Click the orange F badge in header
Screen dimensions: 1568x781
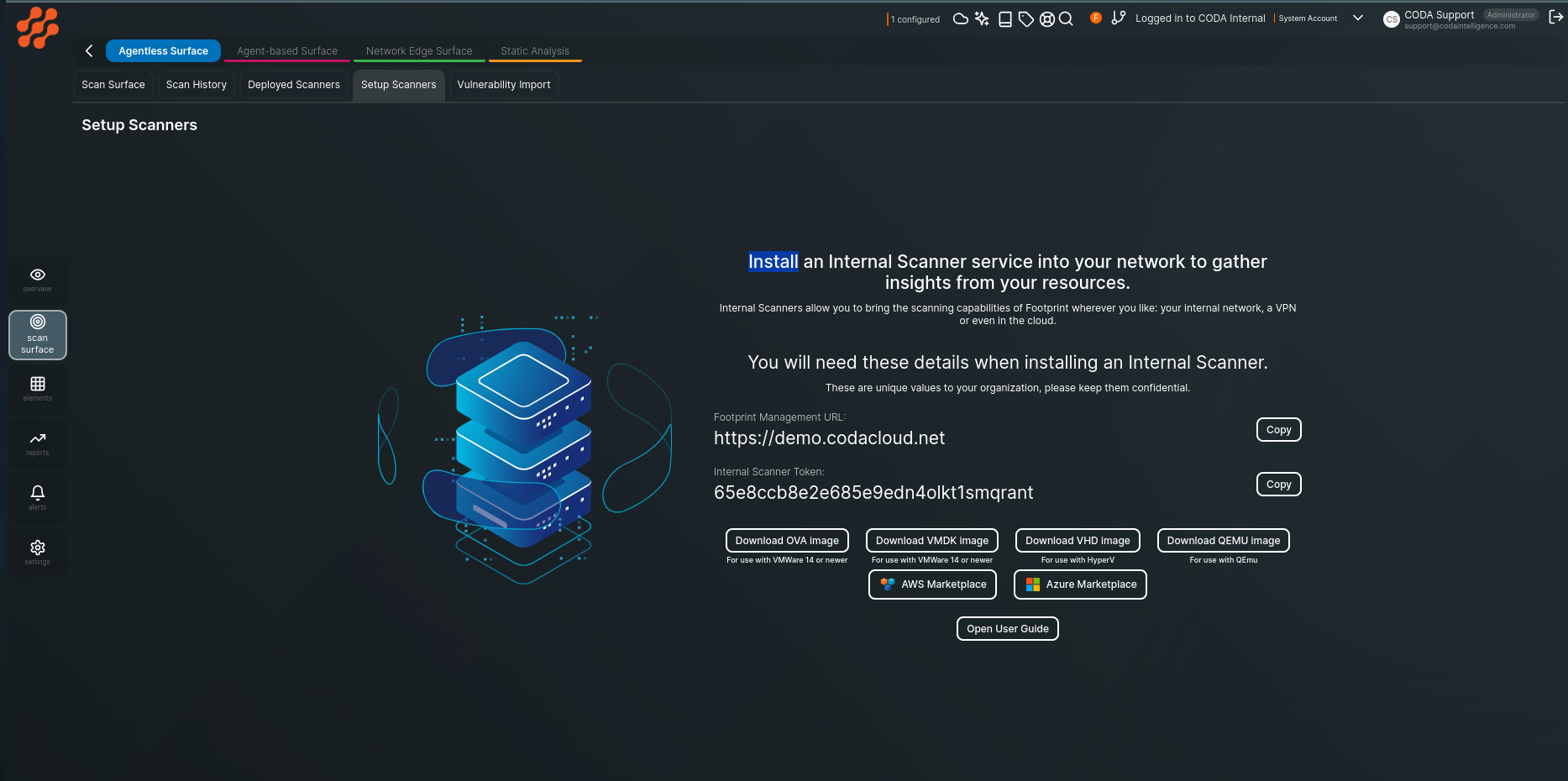tap(1095, 18)
